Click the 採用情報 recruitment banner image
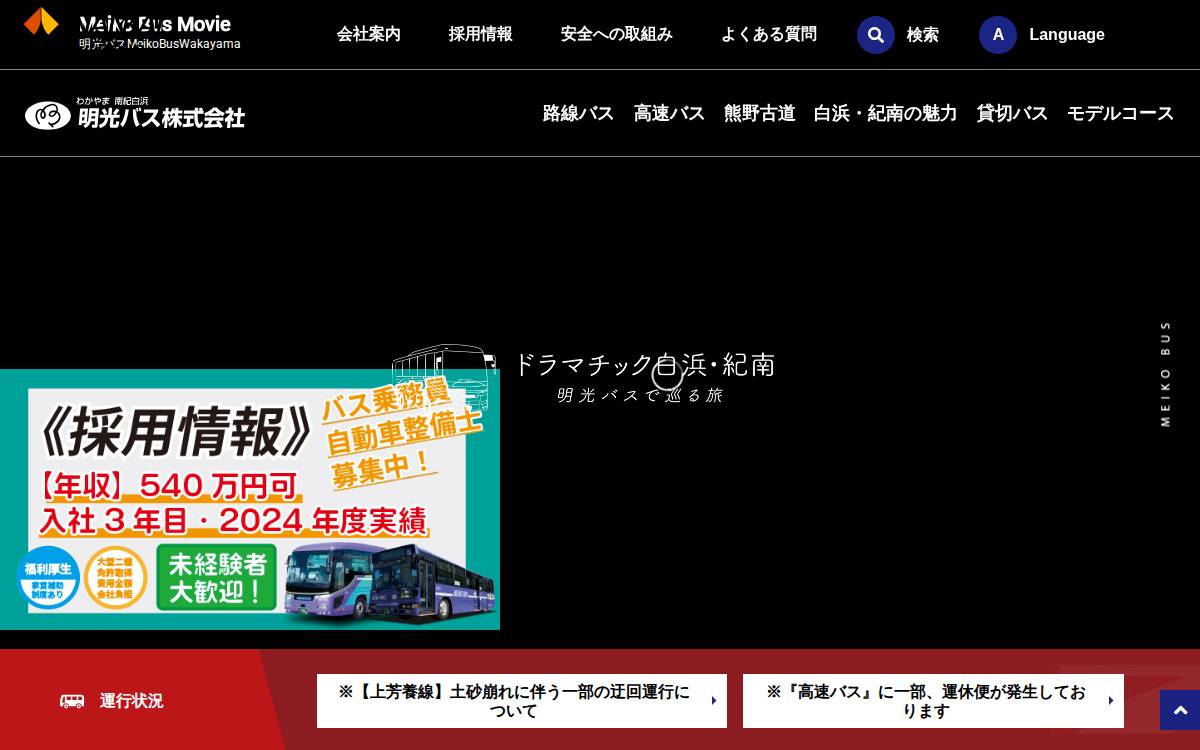The width and height of the screenshot is (1200, 750). click(x=250, y=500)
